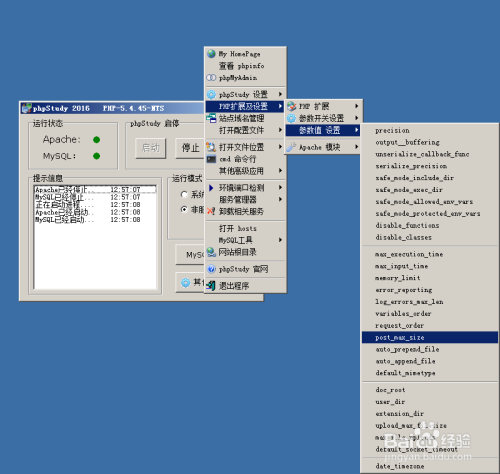Choose disable_classes parameter entry
500x474 pixels.
(430, 237)
